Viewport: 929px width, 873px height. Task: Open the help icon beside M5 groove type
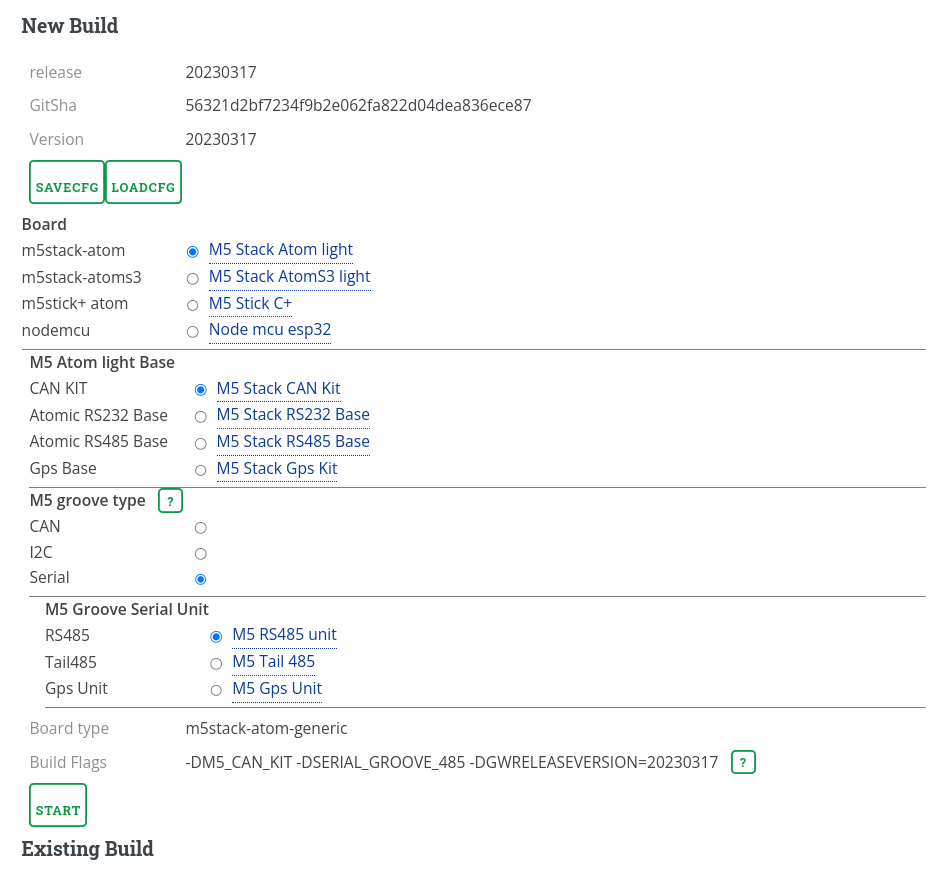tap(170, 500)
